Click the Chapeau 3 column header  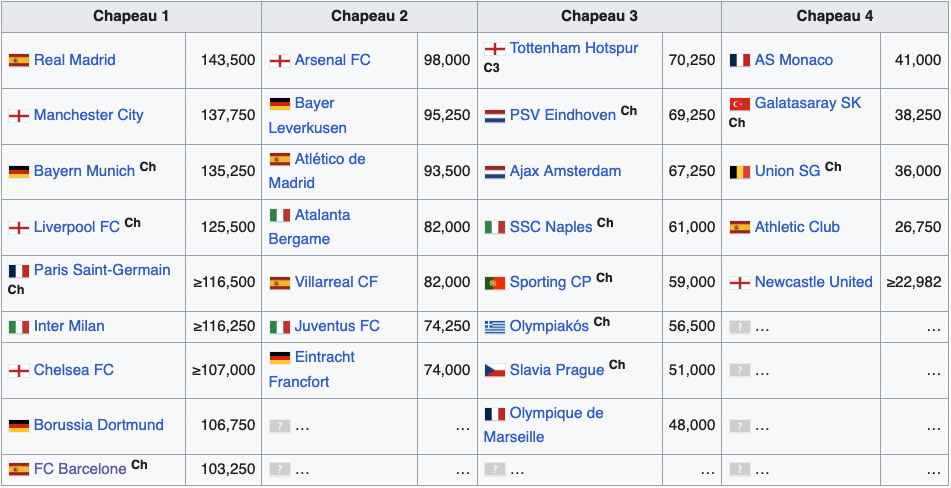tap(598, 16)
